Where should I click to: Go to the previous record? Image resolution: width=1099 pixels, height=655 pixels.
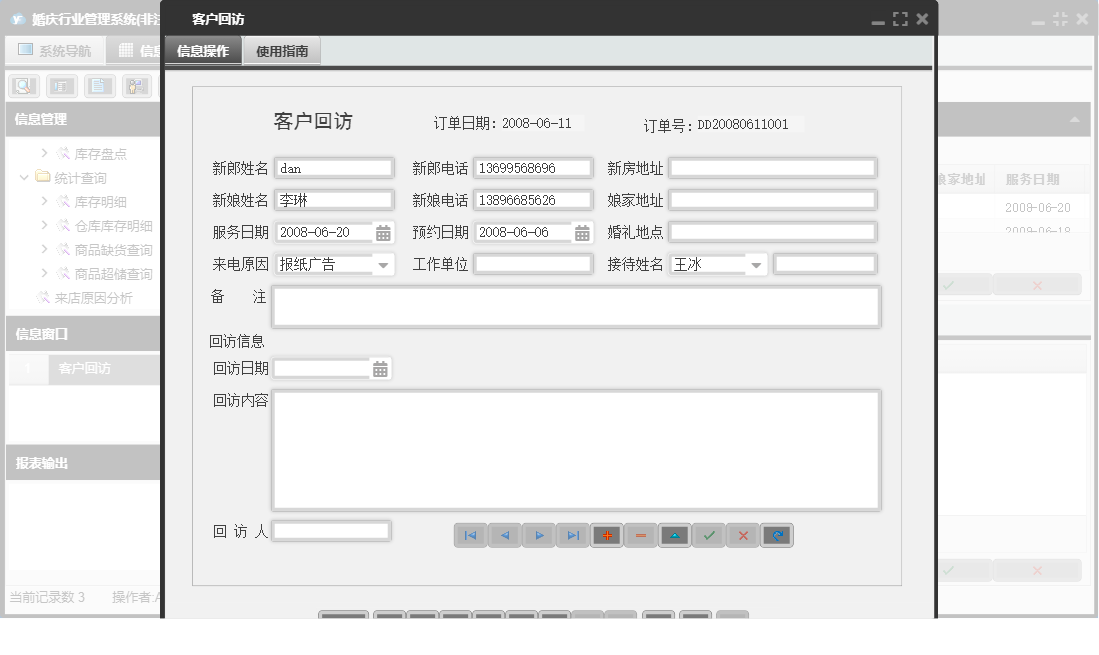point(505,535)
